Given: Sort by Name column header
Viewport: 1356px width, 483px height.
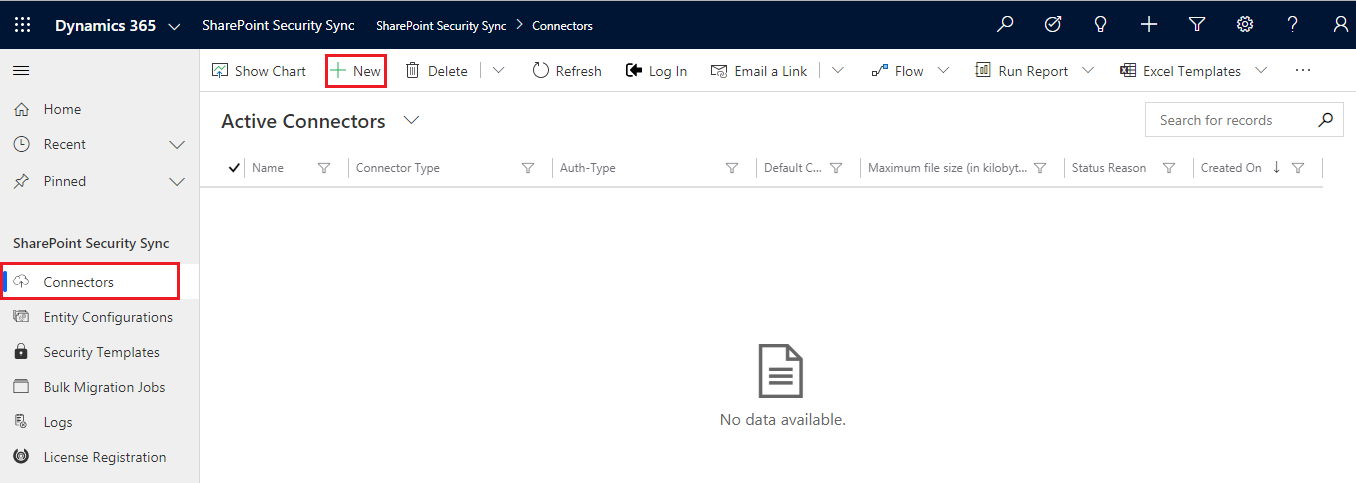Looking at the screenshot, I should [268, 168].
